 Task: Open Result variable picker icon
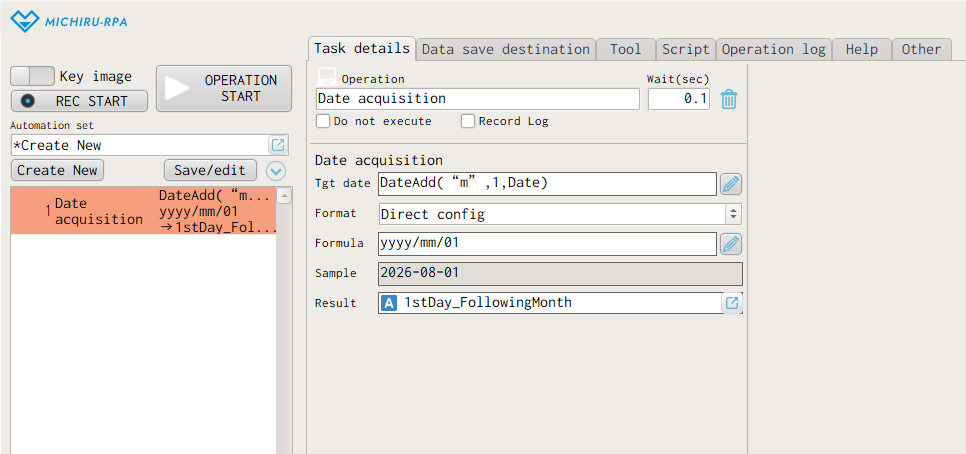(732, 303)
